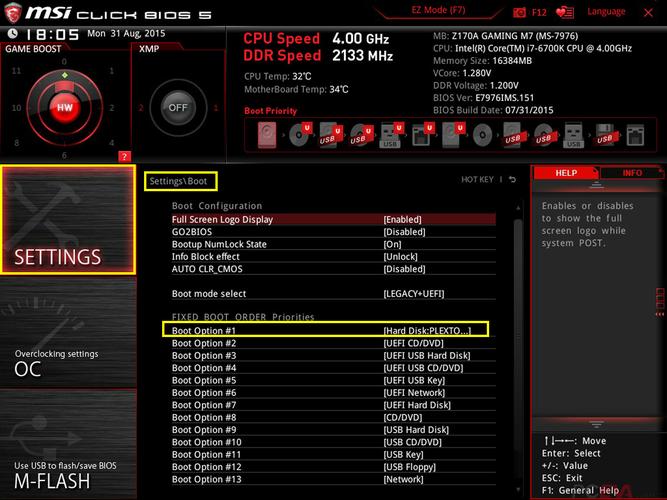Image resolution: width=667 pixels, height=500 pixels.
Task: Select the Boot Option #9 row
Action: click(x=334, y=429)
